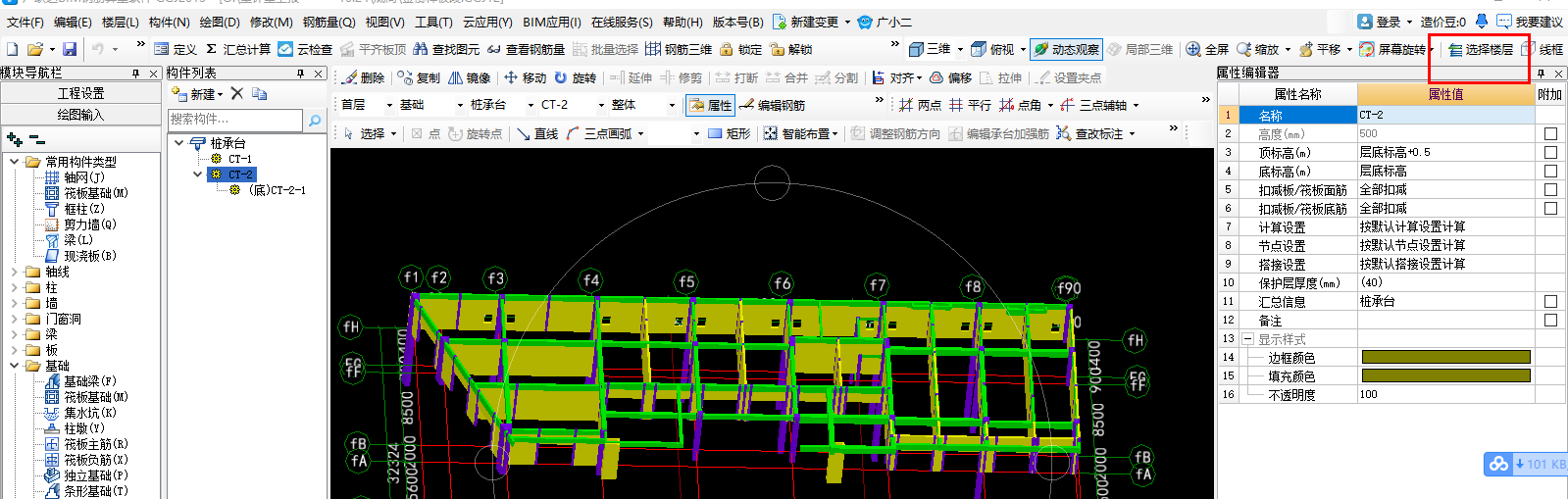Image resolution: width=1568 pixels, height=499 pixels.
Task: Toggle the 属性 properties panel button
Action: pyautogui.click(x=711, y=105)
